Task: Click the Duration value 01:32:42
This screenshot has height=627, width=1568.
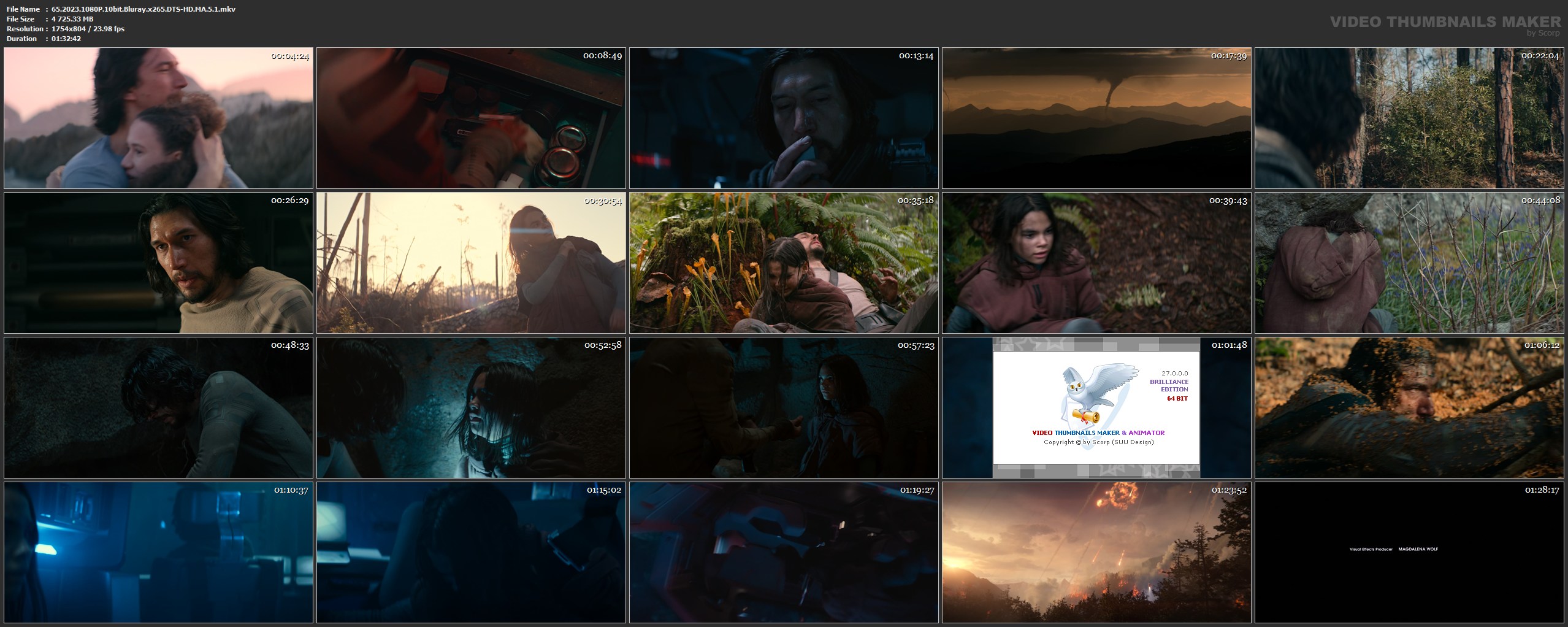Action: tap(66, 39)
